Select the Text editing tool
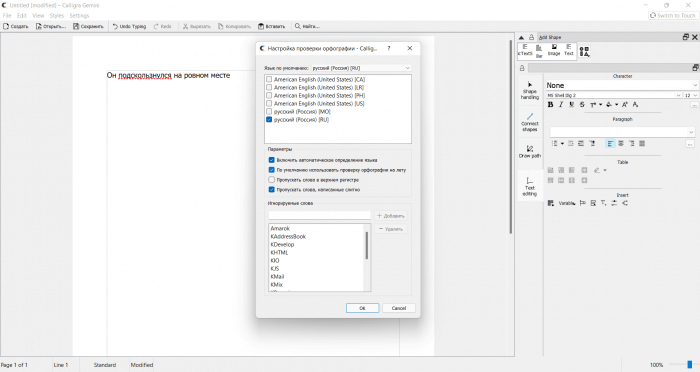The height and width of the screenshot is (372, 700). (x=530, y=186)
